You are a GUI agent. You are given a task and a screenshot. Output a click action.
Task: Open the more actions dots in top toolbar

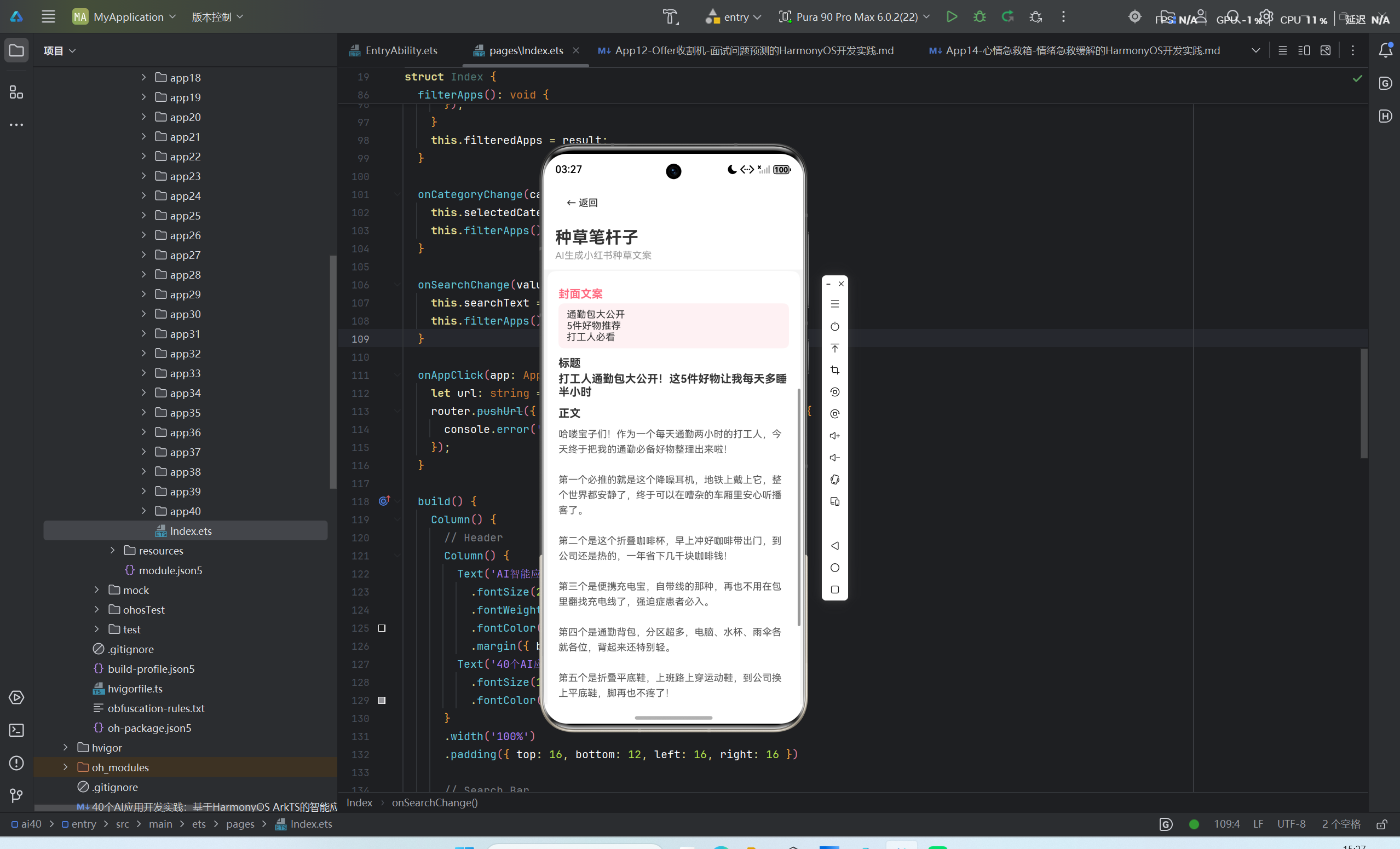[1063, 16]
